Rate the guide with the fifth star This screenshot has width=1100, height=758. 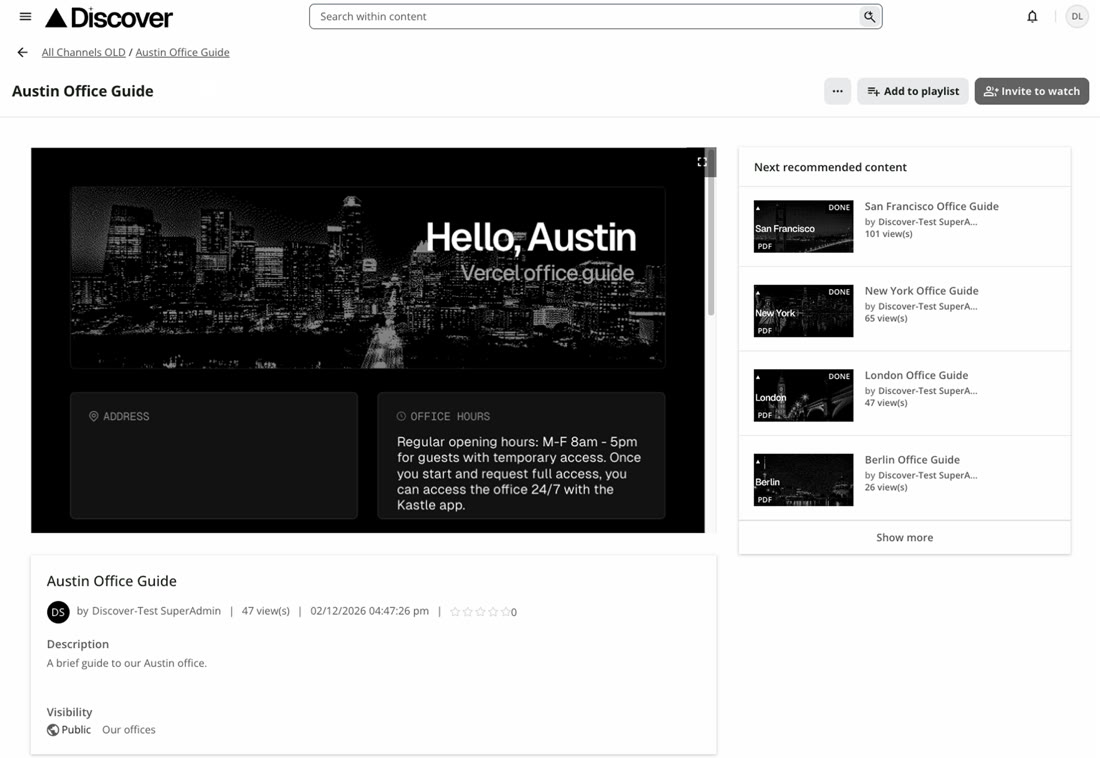point(505,612)
